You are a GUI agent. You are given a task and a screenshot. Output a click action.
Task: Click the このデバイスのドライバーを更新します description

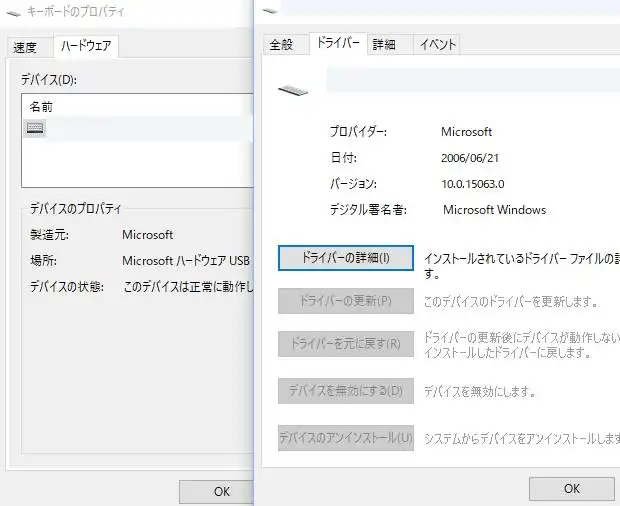(x=510, y=302)
